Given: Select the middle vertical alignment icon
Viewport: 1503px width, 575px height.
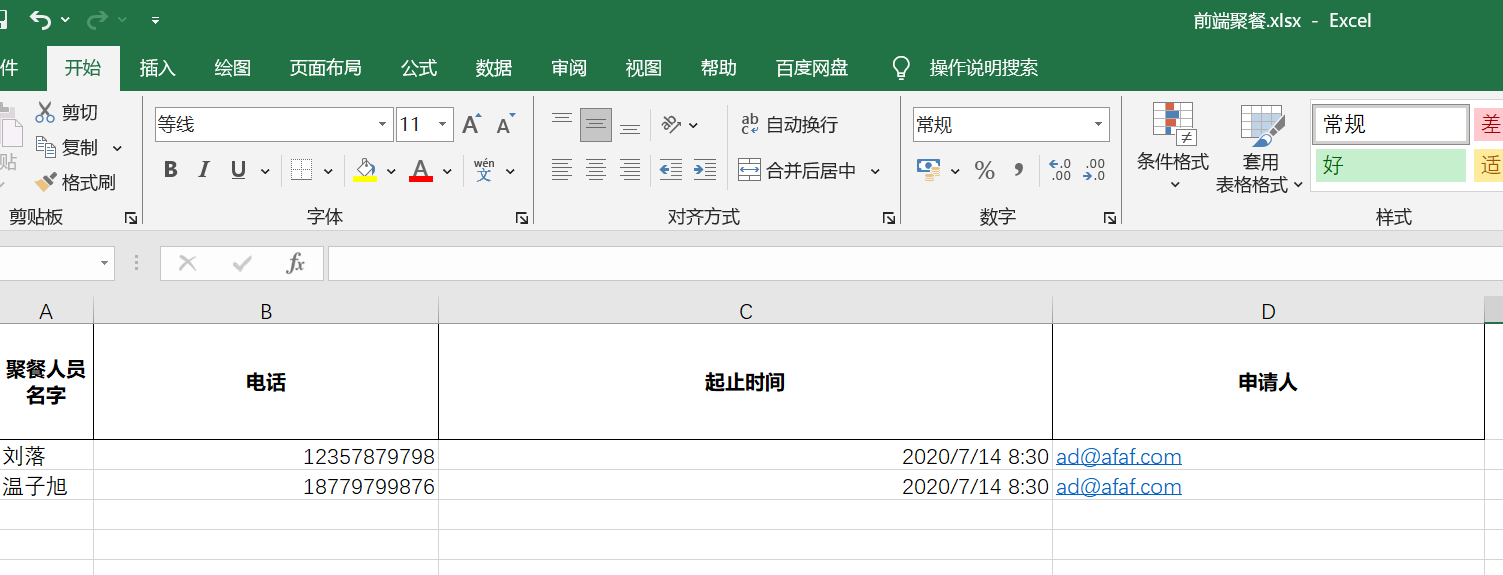Looking at the screenshot, I should 596,124.
